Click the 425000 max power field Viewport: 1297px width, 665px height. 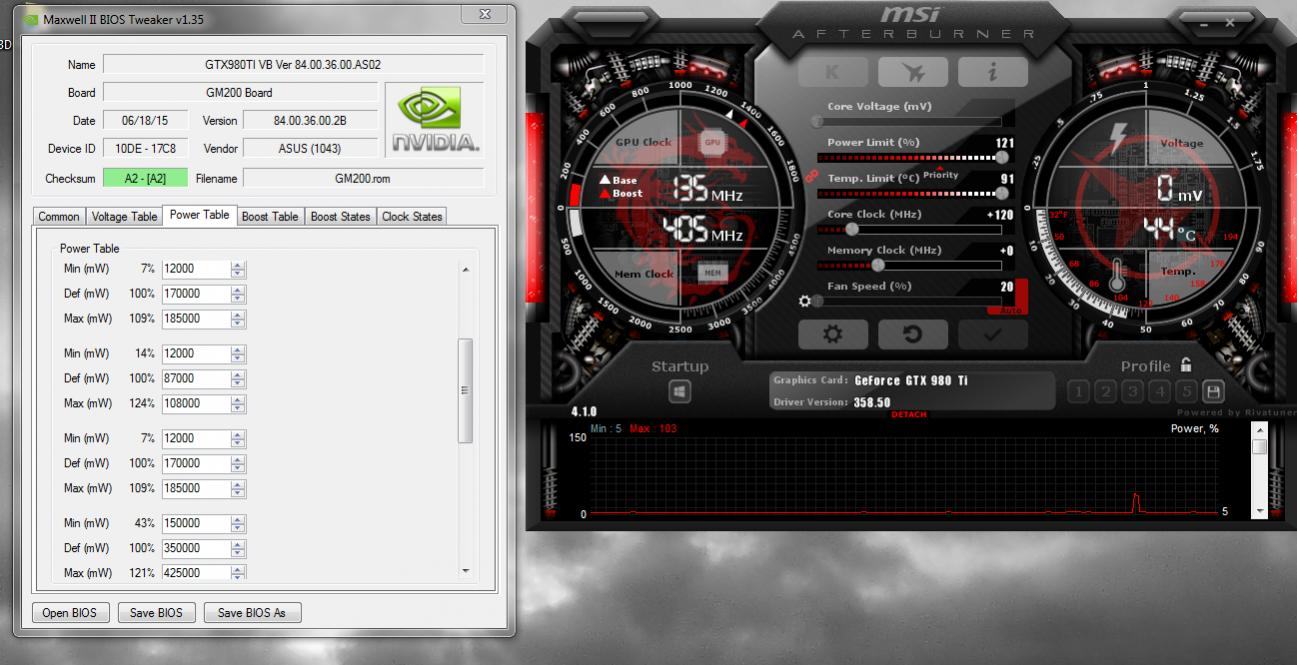click(196, 573)
